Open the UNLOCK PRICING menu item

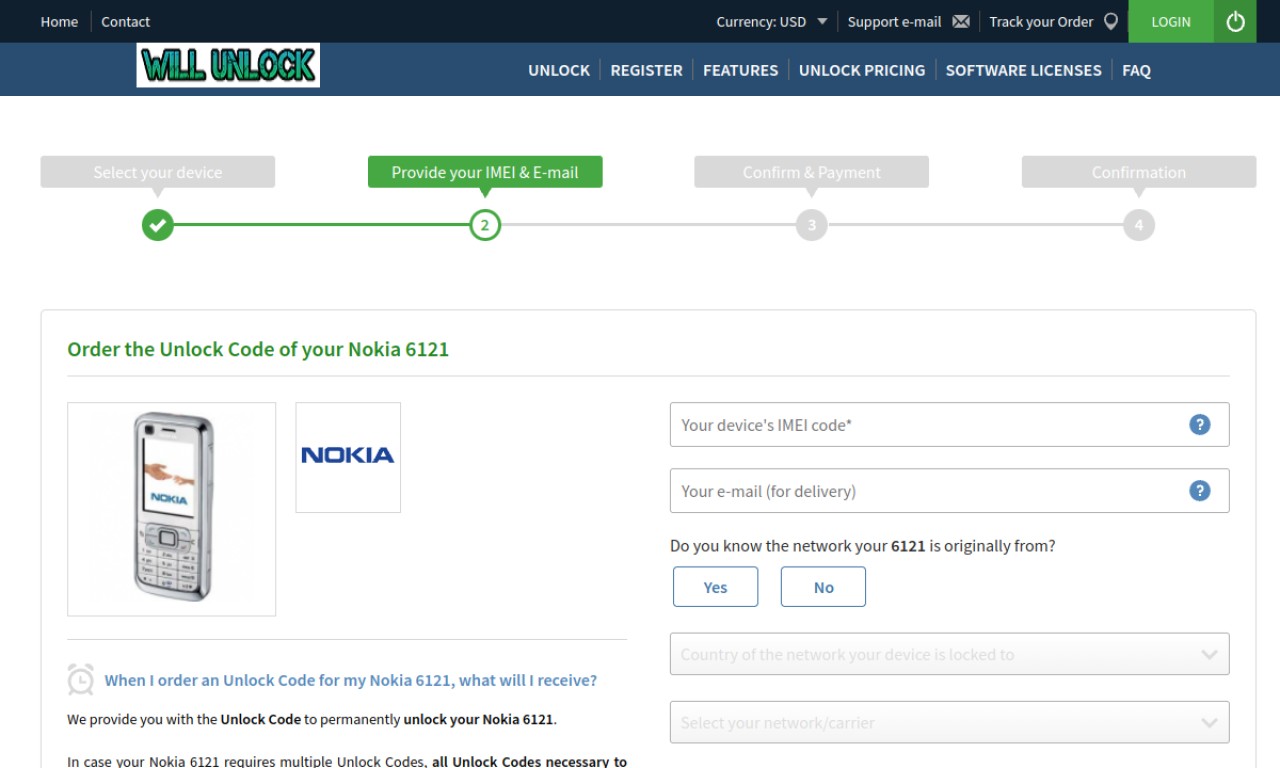coord(862,70)
